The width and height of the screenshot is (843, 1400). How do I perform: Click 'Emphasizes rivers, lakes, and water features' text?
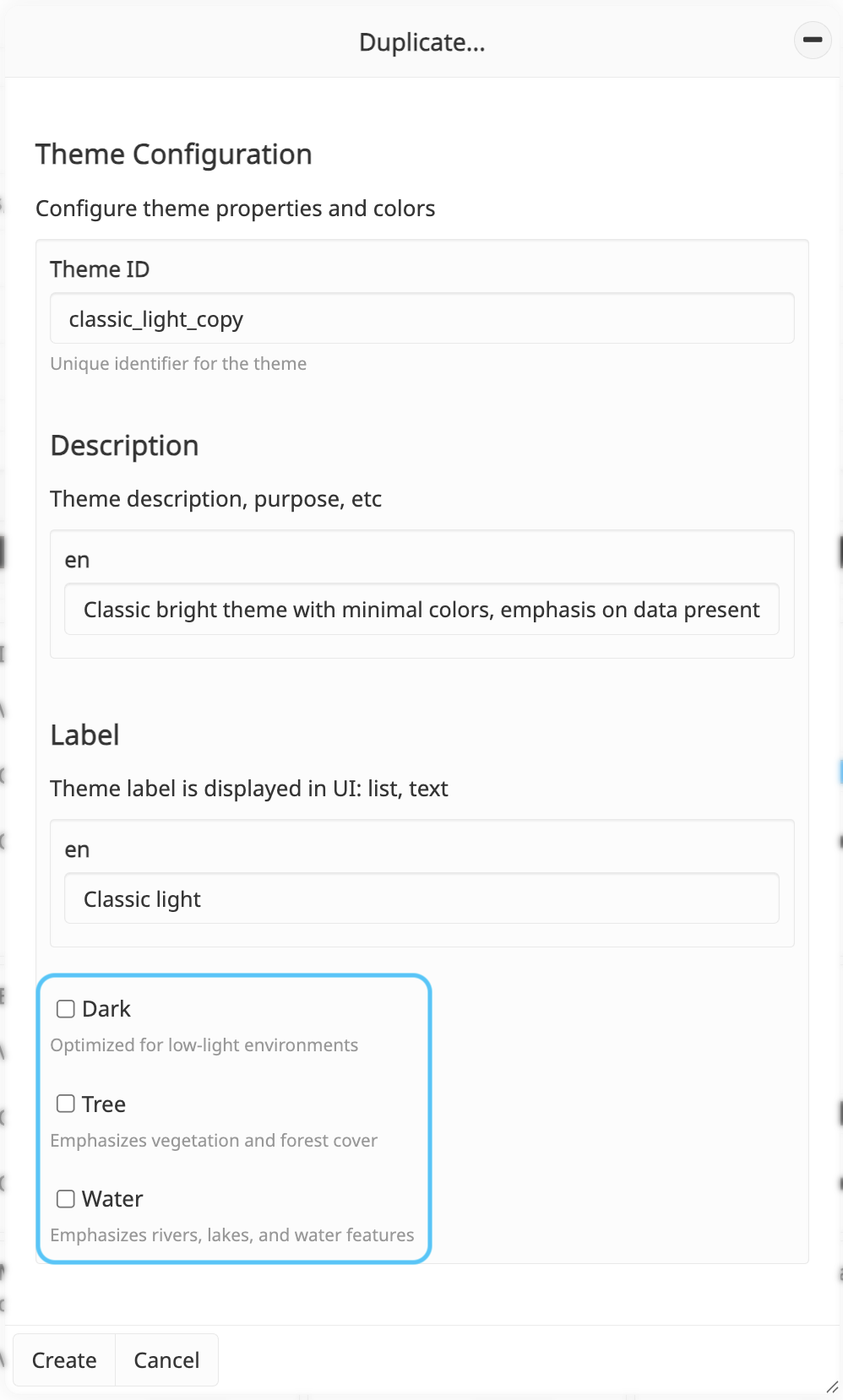coord(232,1235)
